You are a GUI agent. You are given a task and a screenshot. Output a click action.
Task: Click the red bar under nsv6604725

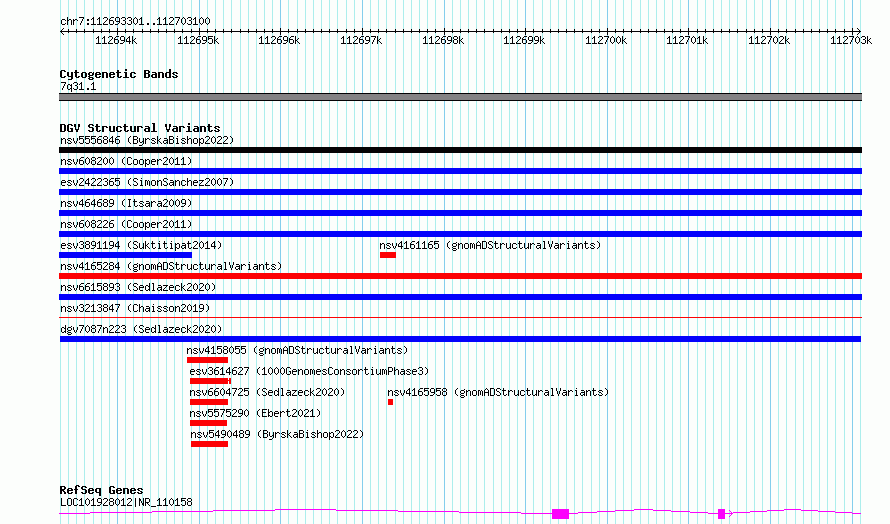209,402
